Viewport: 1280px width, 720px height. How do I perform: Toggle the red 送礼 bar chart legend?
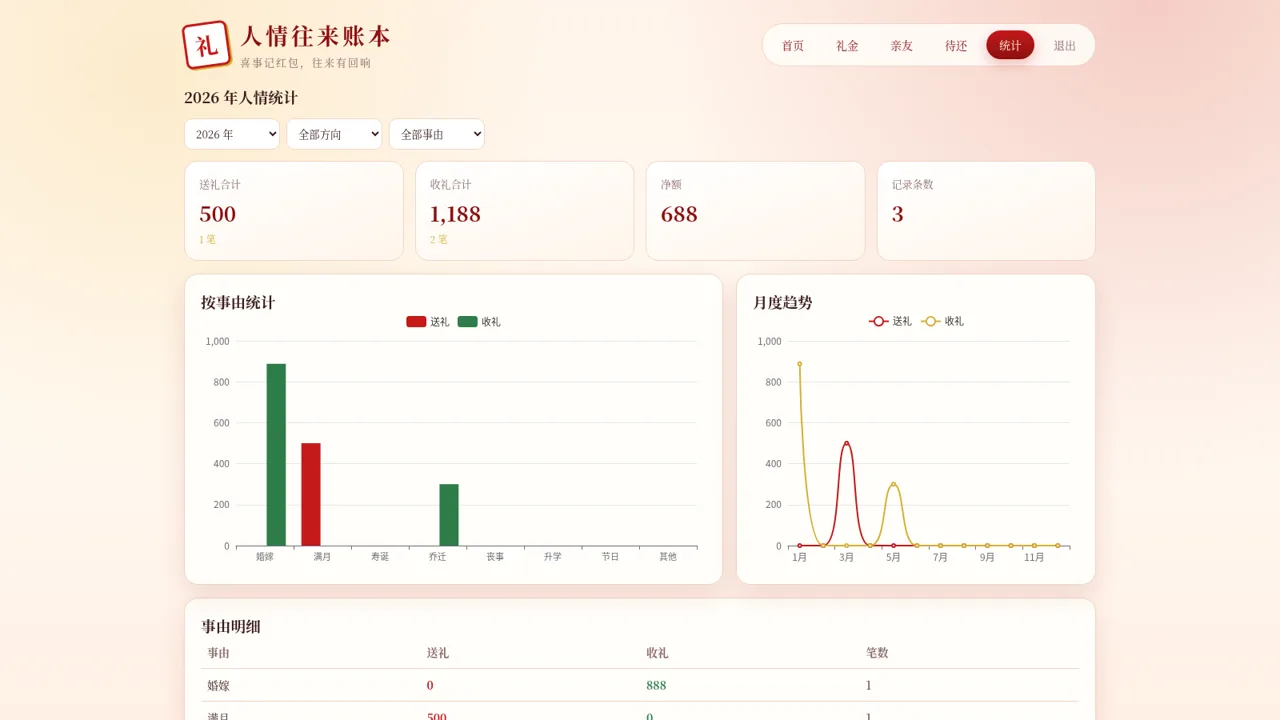pyautogui.click(x=428, y=322)
